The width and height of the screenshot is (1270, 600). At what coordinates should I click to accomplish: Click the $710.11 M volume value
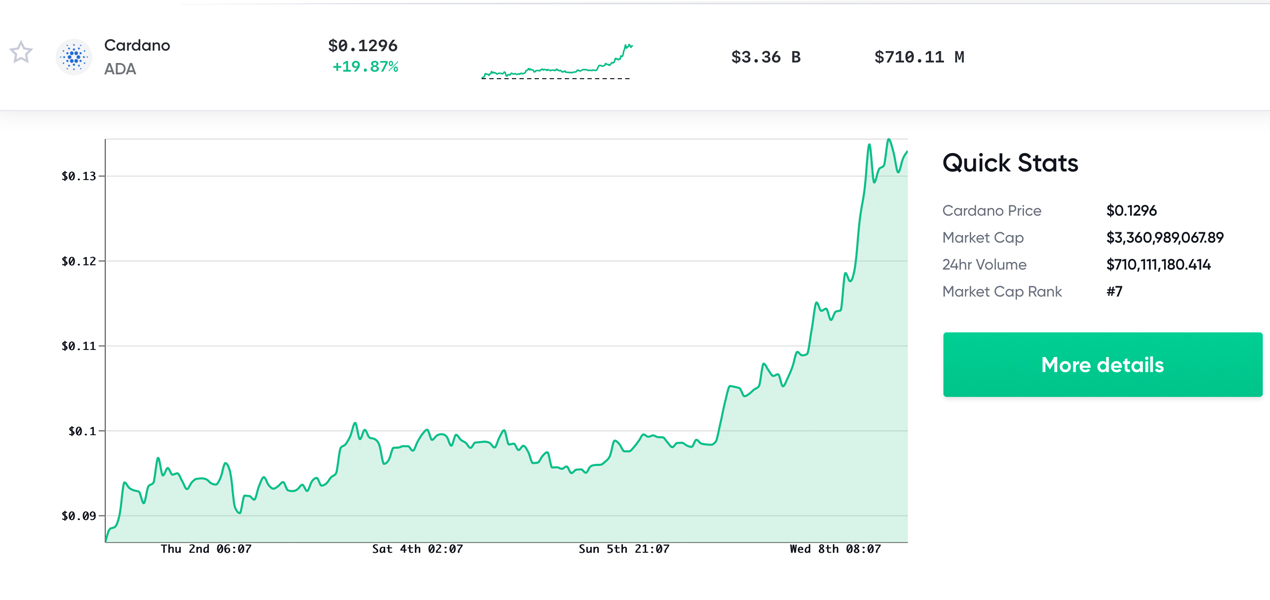point(919,57)
